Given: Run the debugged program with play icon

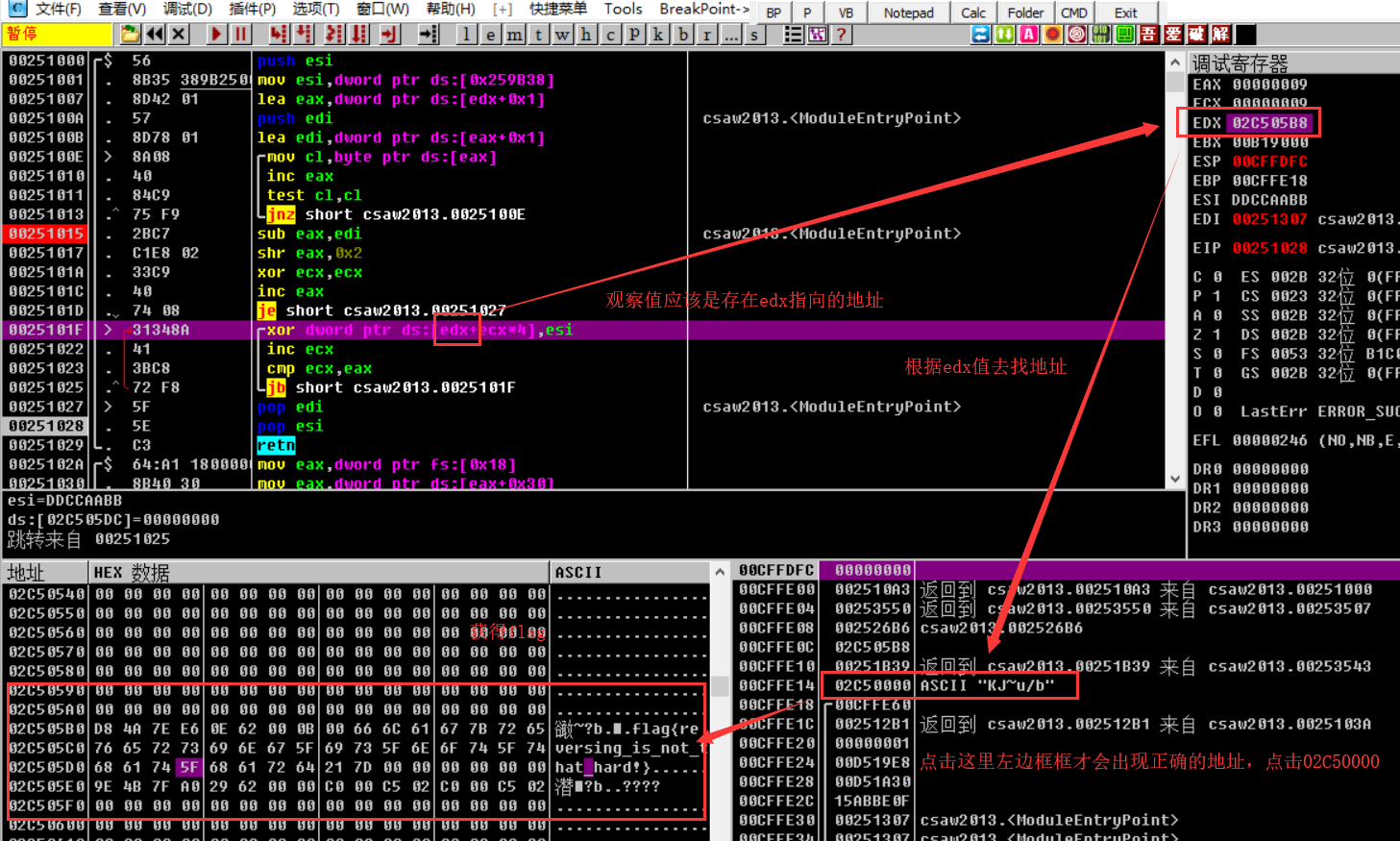Looking at the screenshot, I should coord(216,35).
